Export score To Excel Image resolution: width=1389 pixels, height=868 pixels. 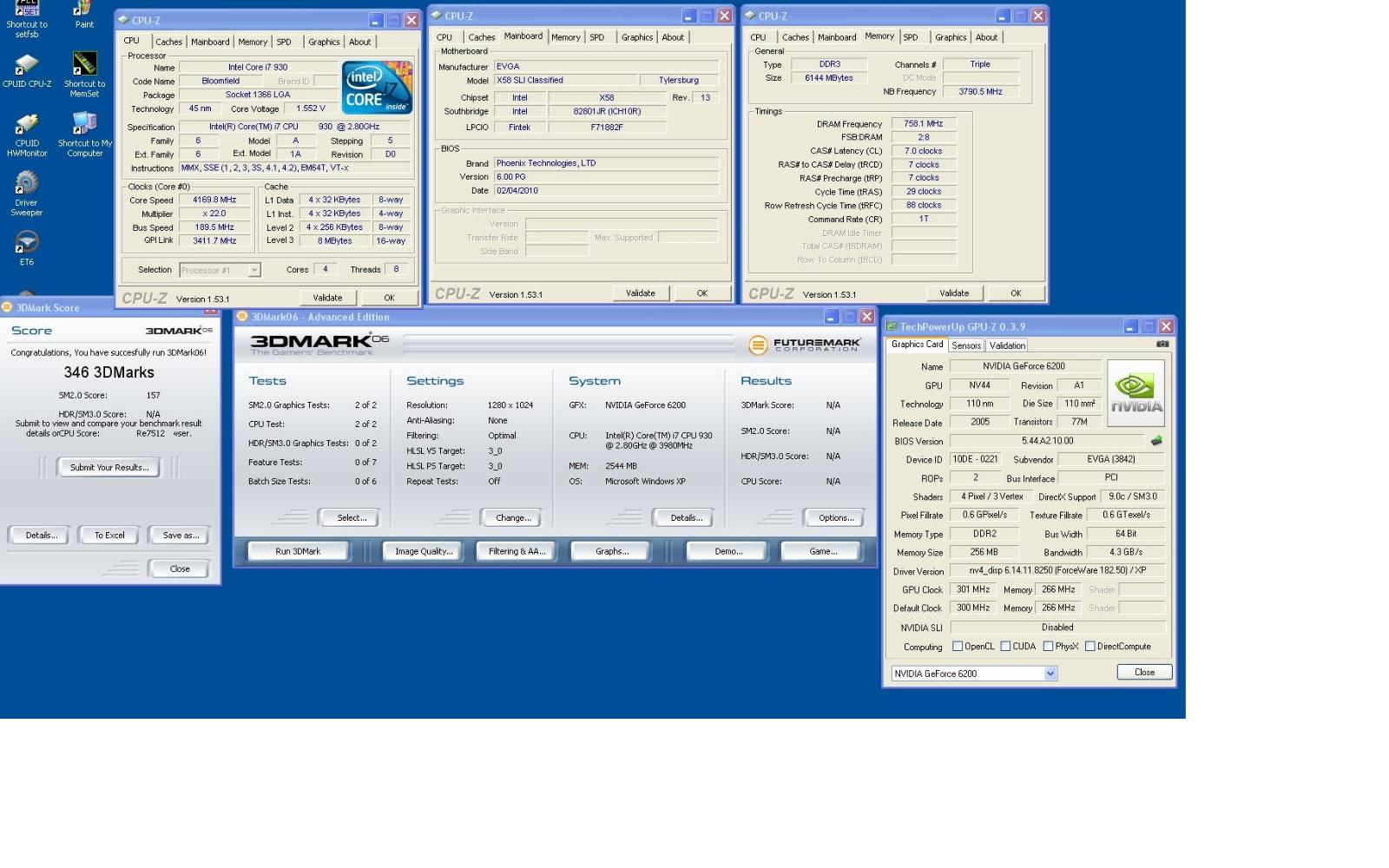click(x=109, y=536)
